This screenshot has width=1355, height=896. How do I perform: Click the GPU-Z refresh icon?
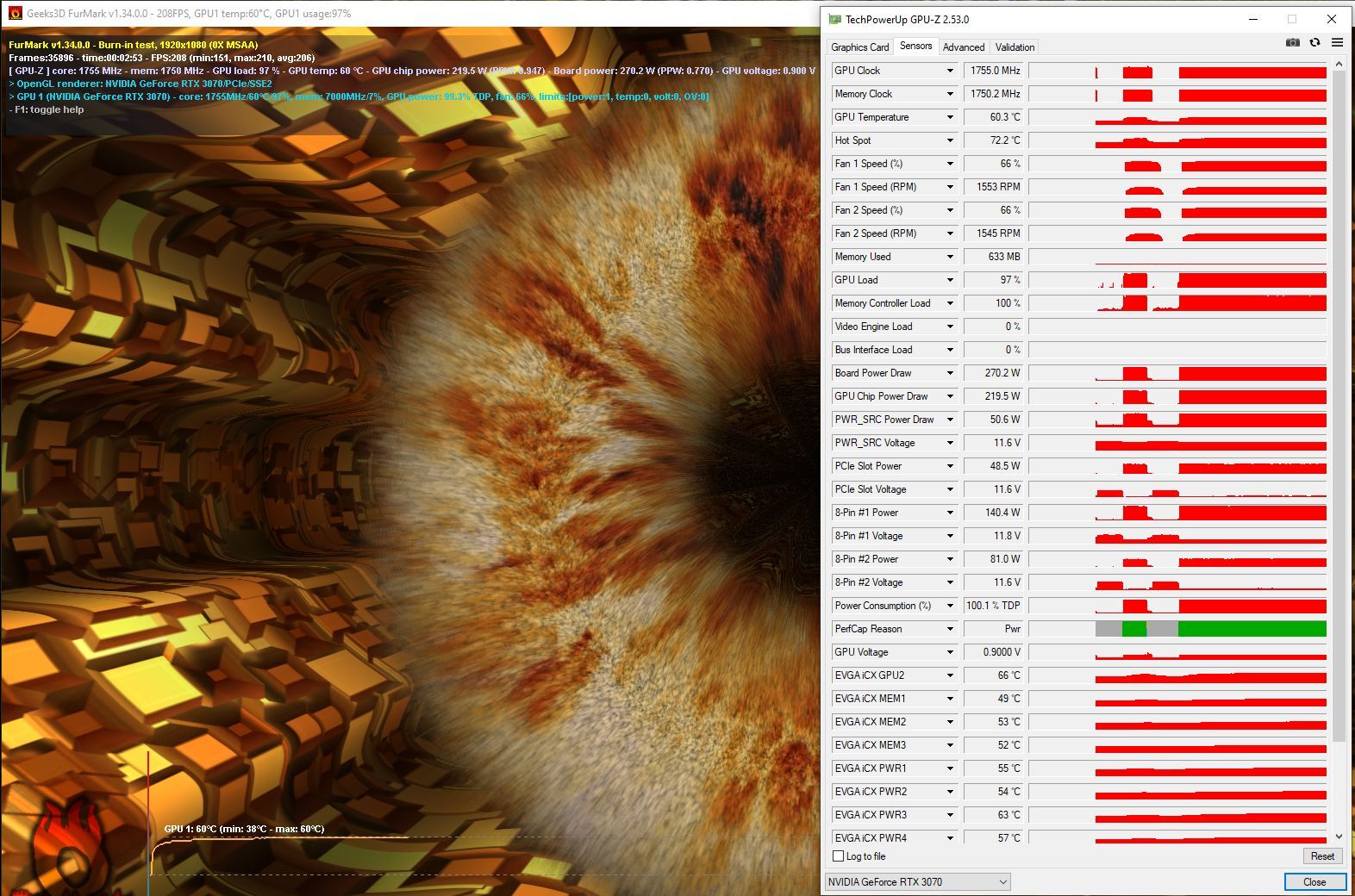(x=1314, y=42)
